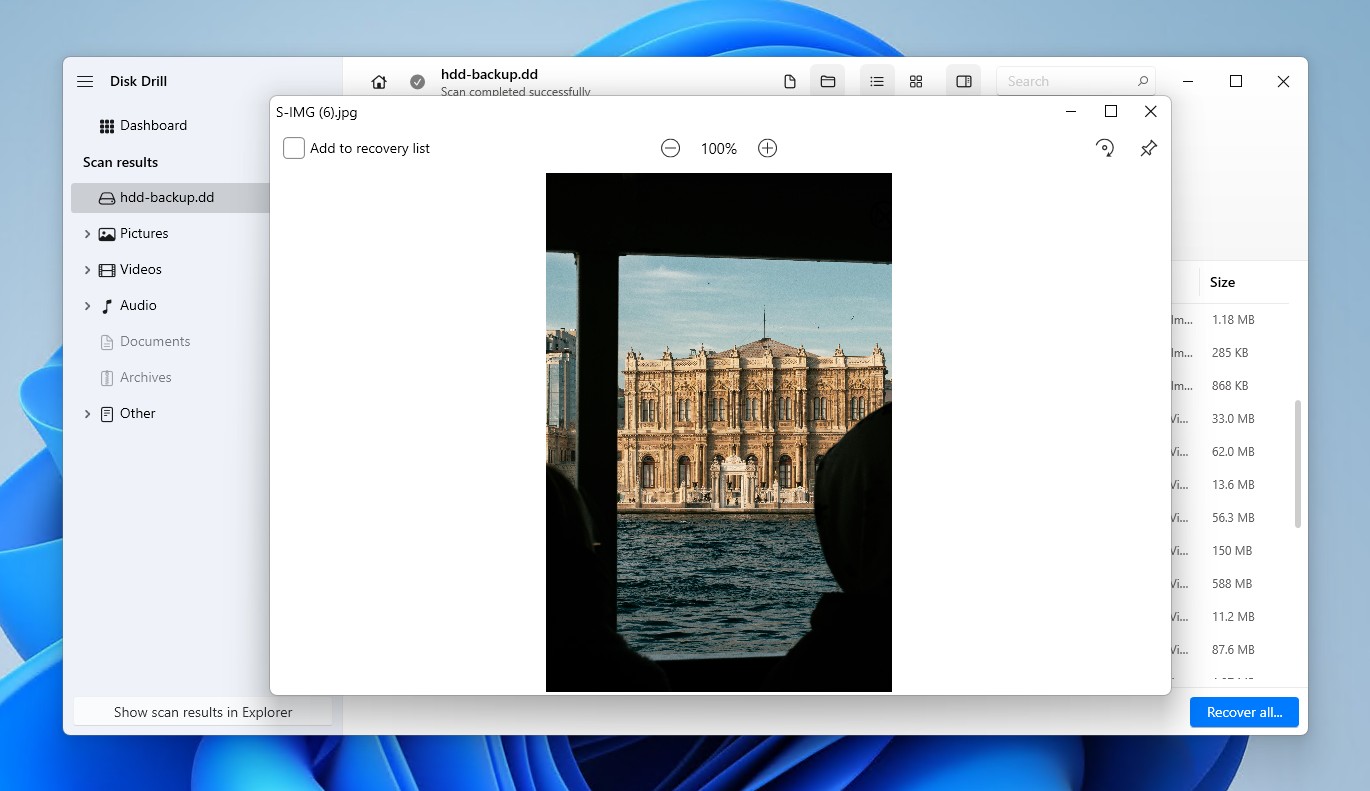Open the Dashboard section
The width and height of the screenshot is (1370, 791).
click(155, 125)
